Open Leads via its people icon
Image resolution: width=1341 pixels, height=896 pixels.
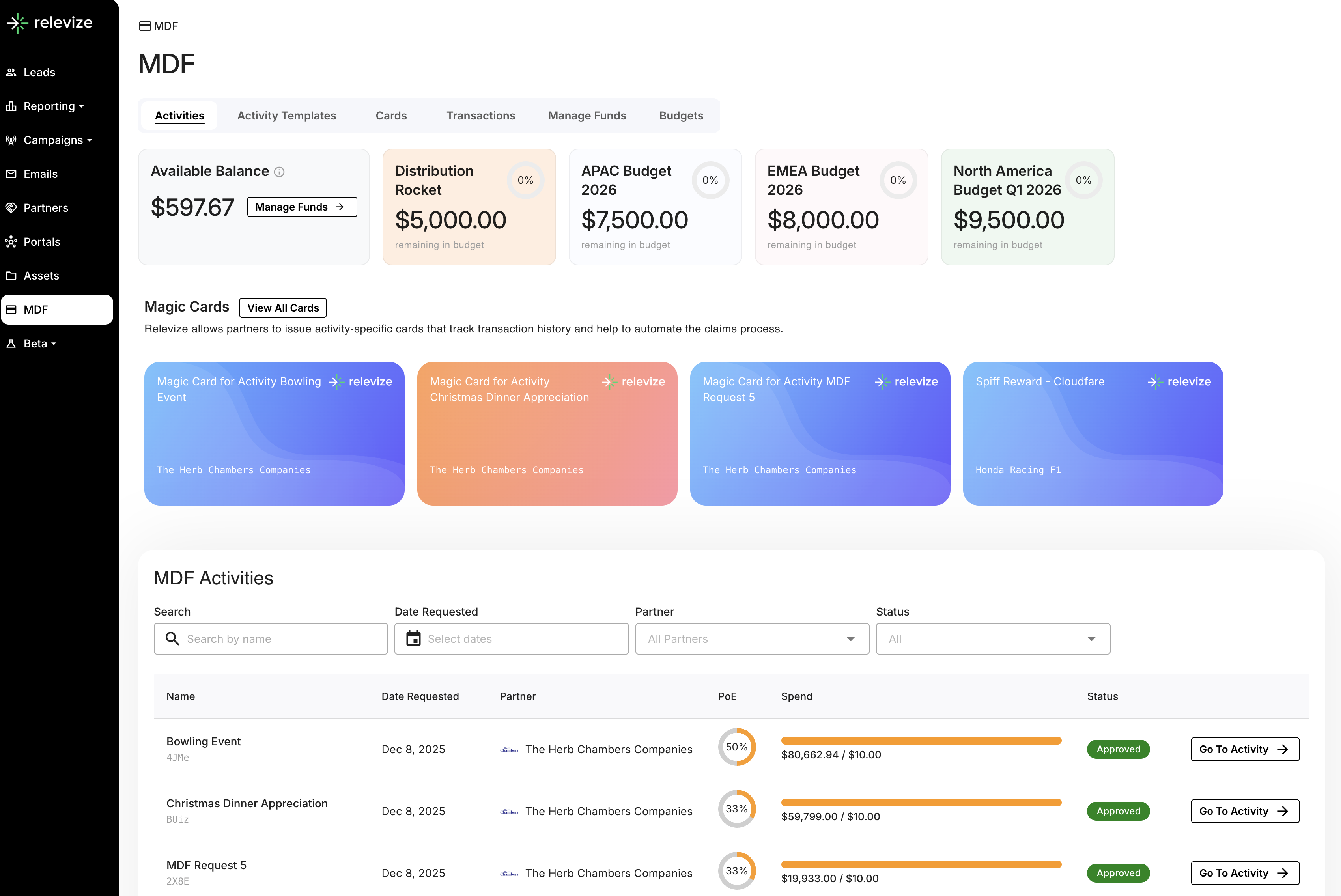click(x=11, y=72)
